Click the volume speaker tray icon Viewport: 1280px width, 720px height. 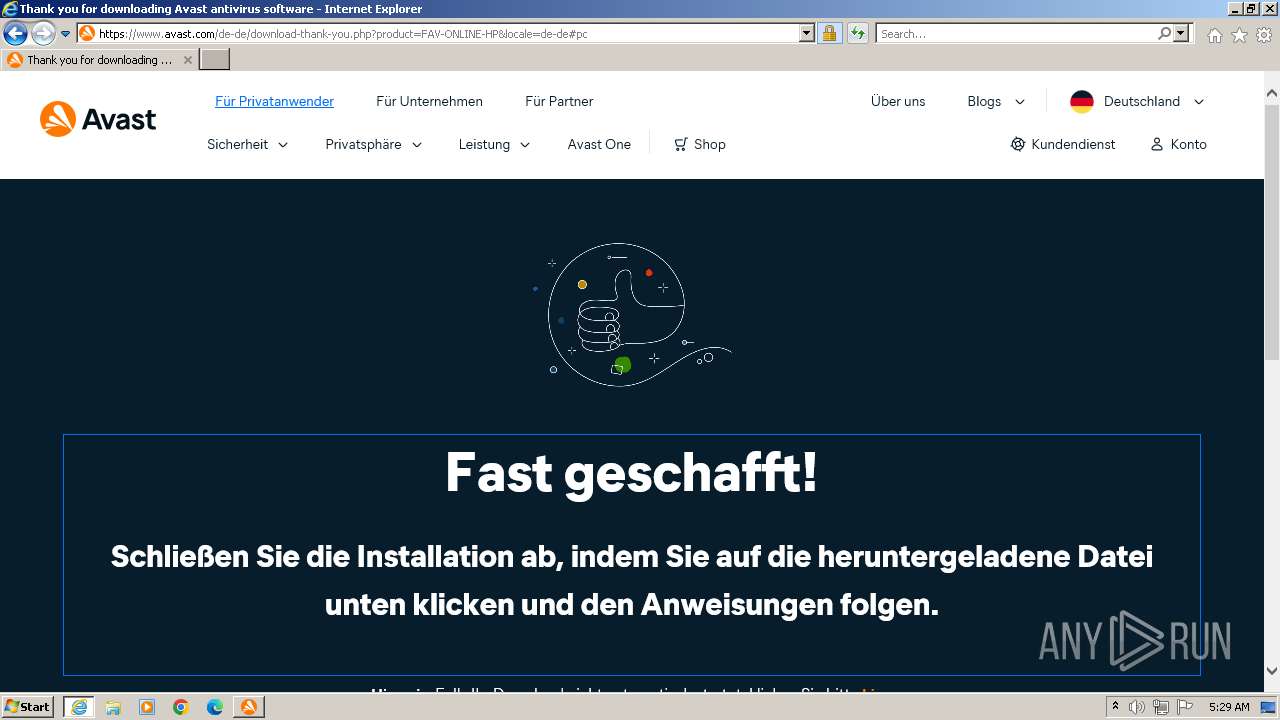1137,707
